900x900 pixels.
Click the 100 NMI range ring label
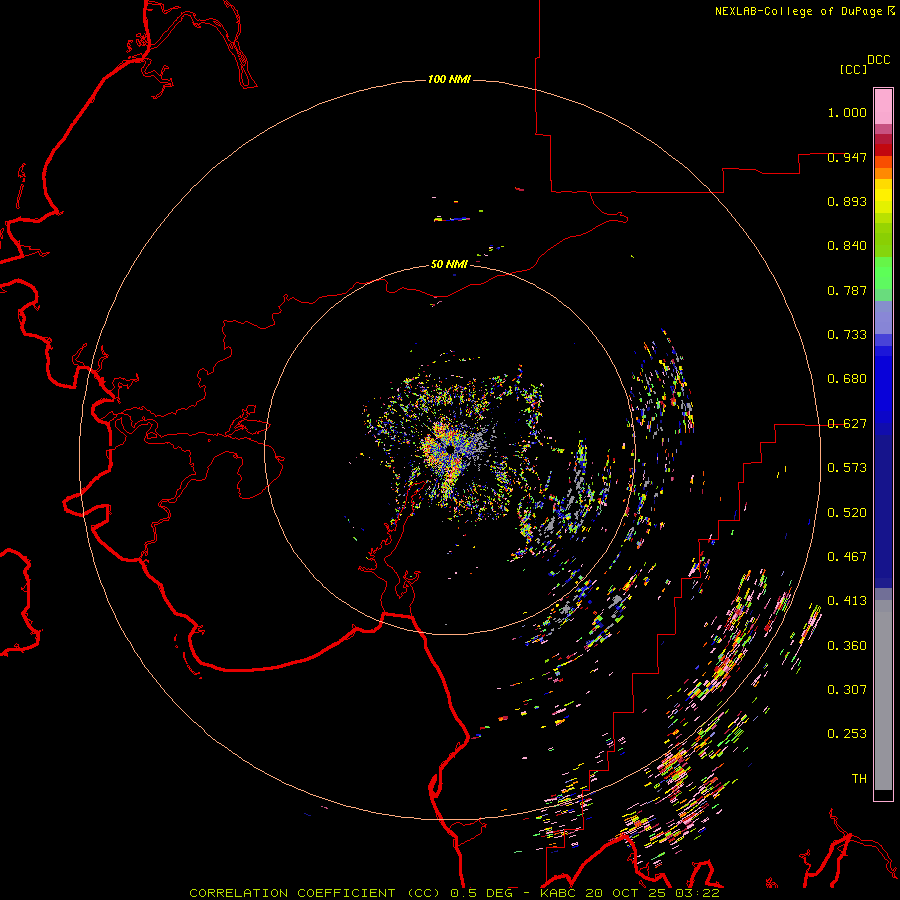tap(449, 79)
